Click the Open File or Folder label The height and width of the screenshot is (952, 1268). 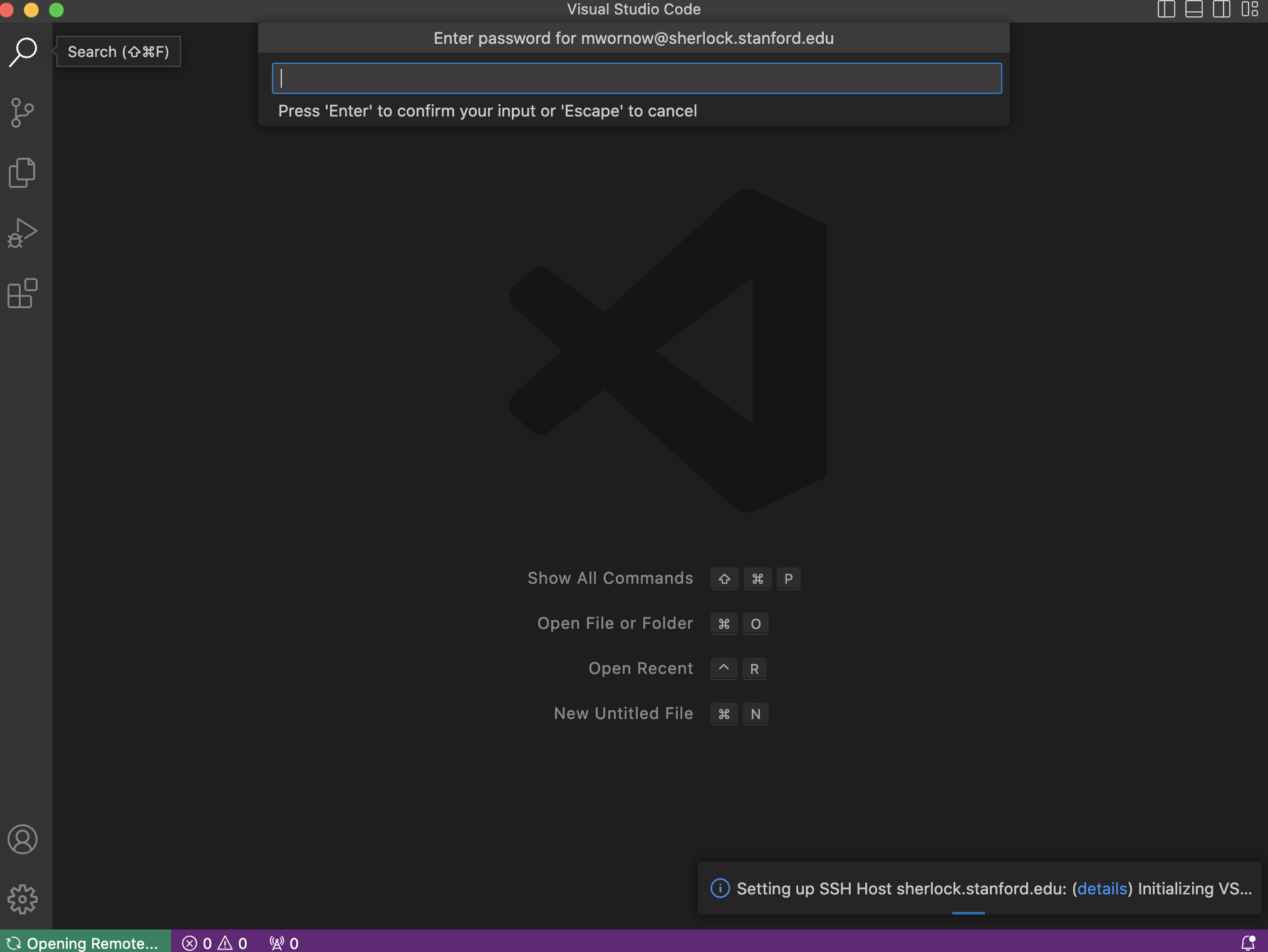tap(615, 623)
